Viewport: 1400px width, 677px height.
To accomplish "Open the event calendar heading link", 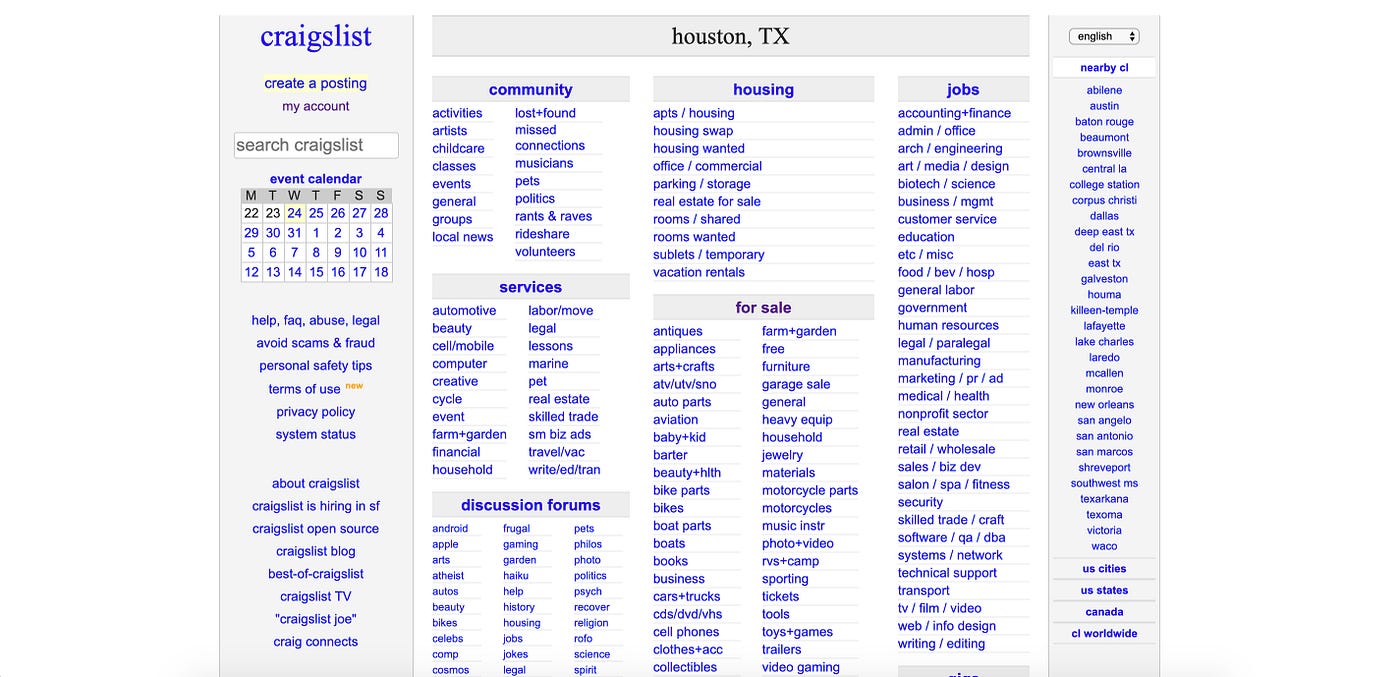I will point(316,179).
